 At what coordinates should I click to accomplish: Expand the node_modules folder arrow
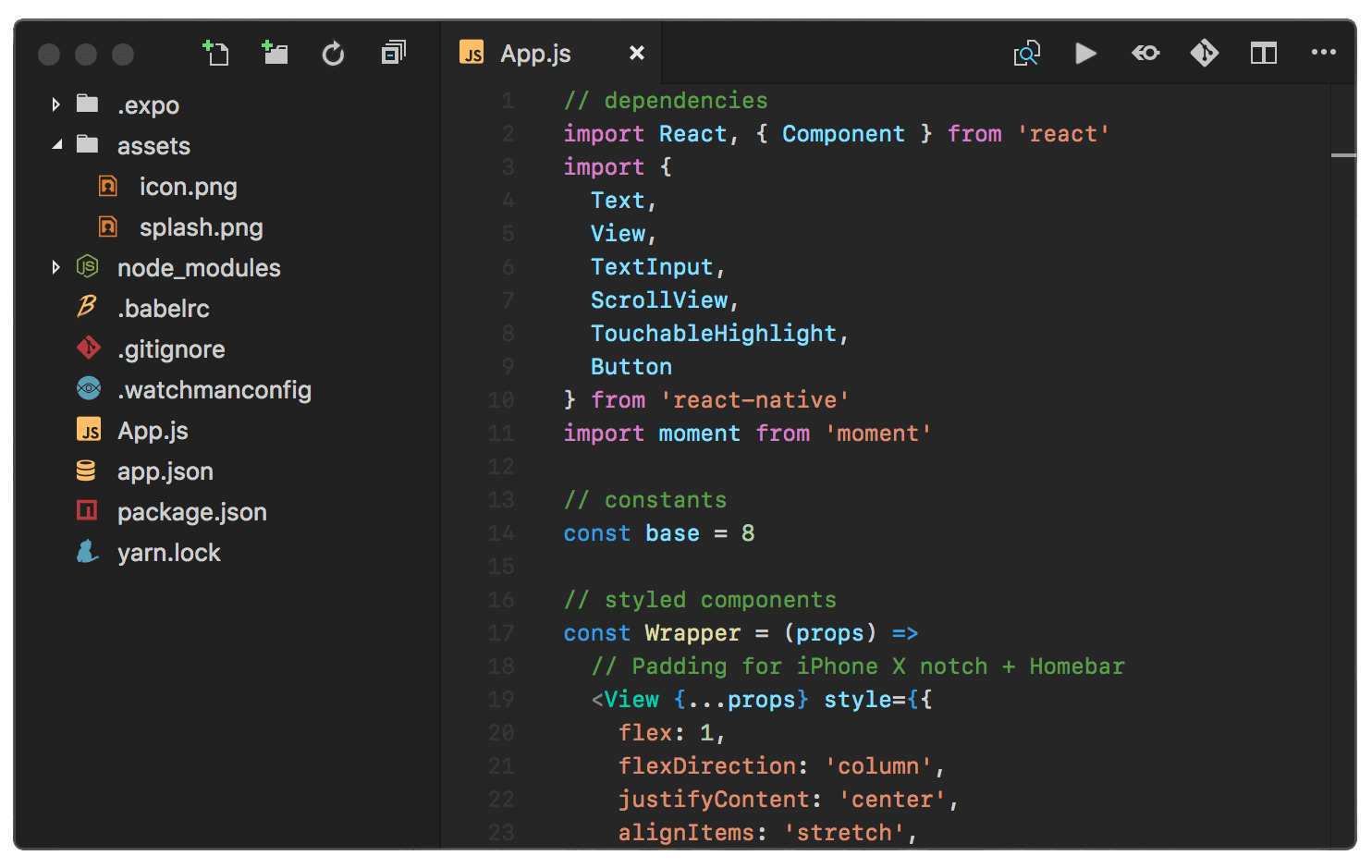point(56,267)
